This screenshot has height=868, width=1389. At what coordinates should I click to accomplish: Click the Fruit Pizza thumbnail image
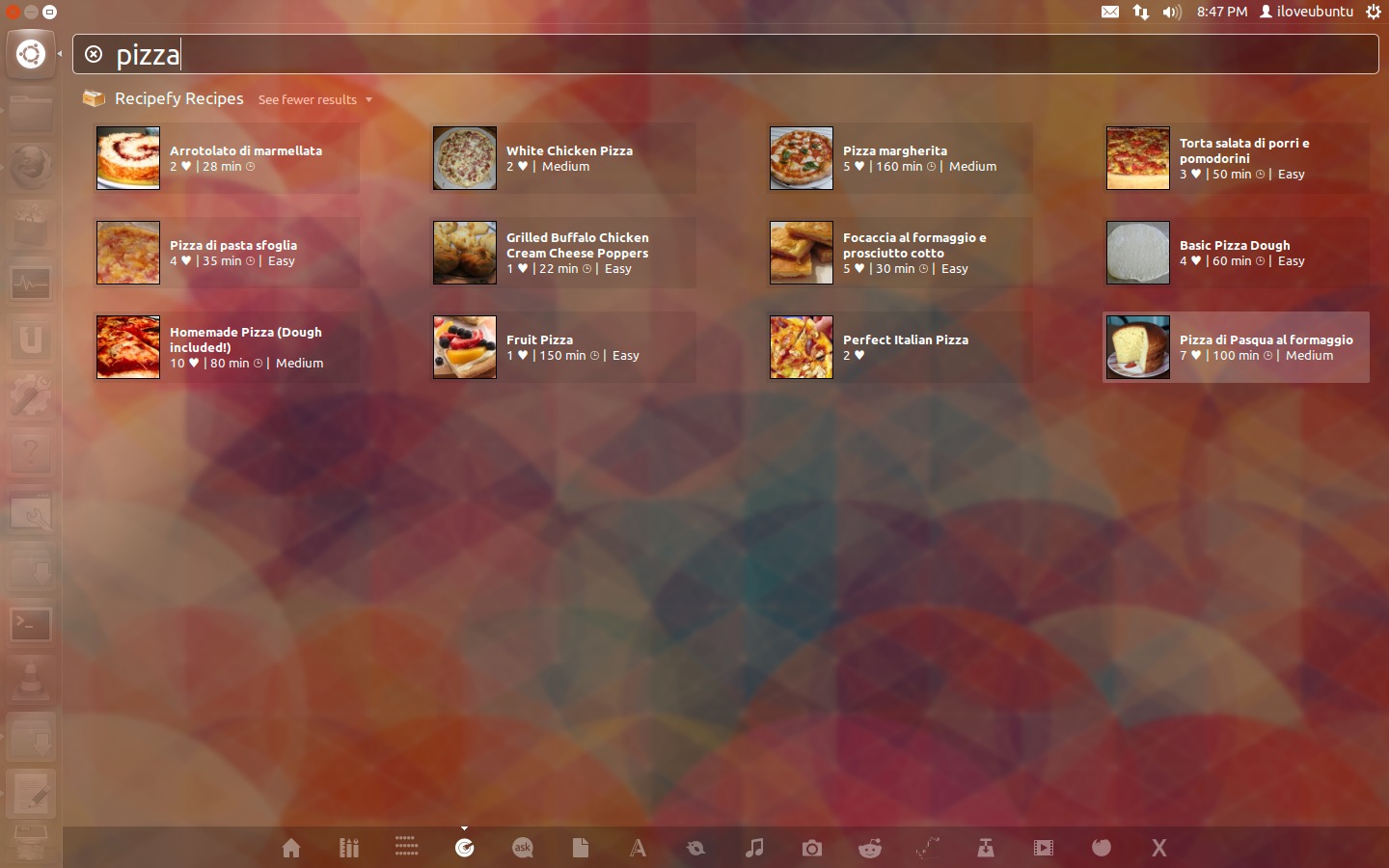coord(465,347)
